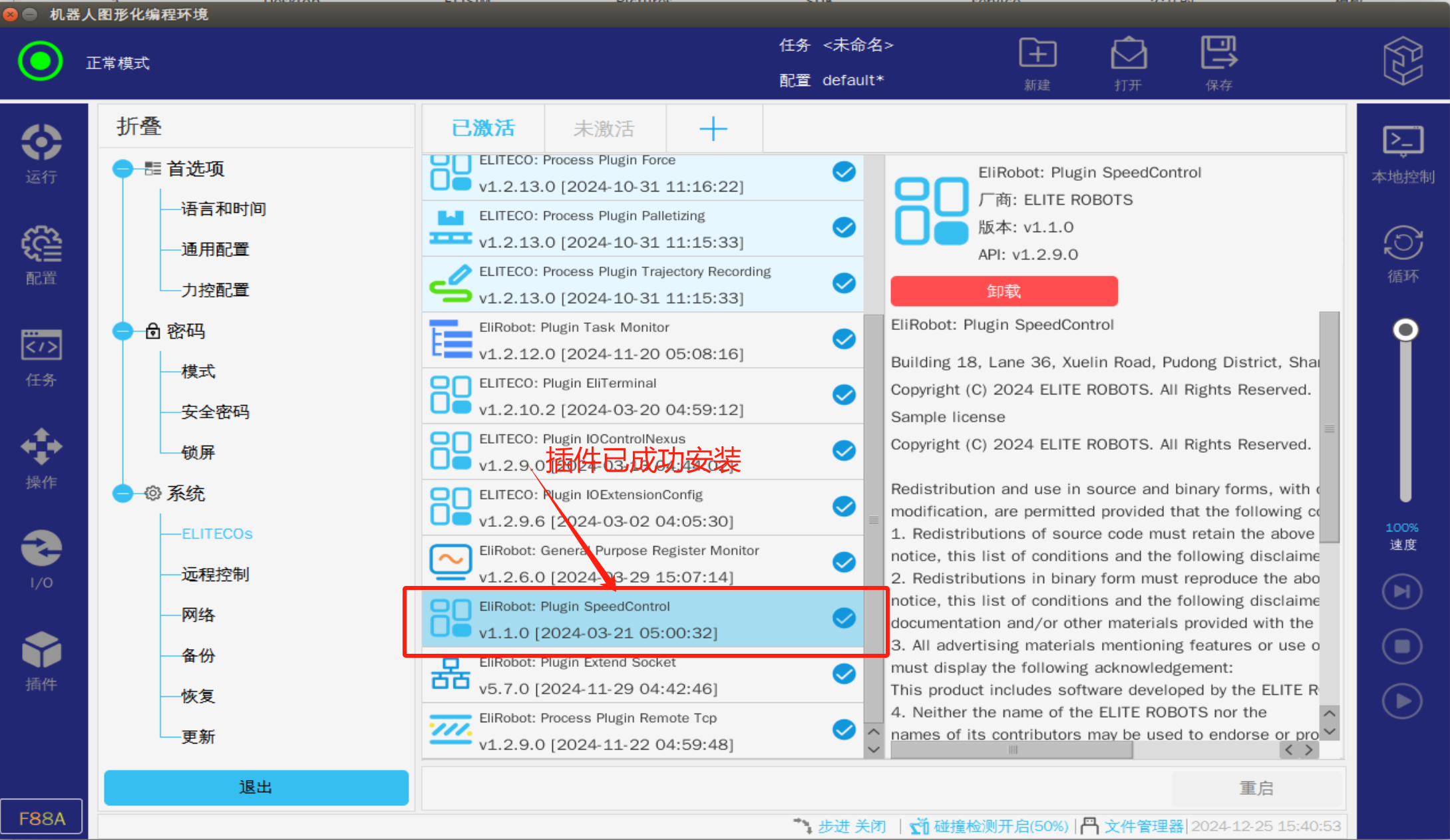Collapse the 系统 tree node
The height and width of the screenshot is (840, 1450).
point(123,493)
